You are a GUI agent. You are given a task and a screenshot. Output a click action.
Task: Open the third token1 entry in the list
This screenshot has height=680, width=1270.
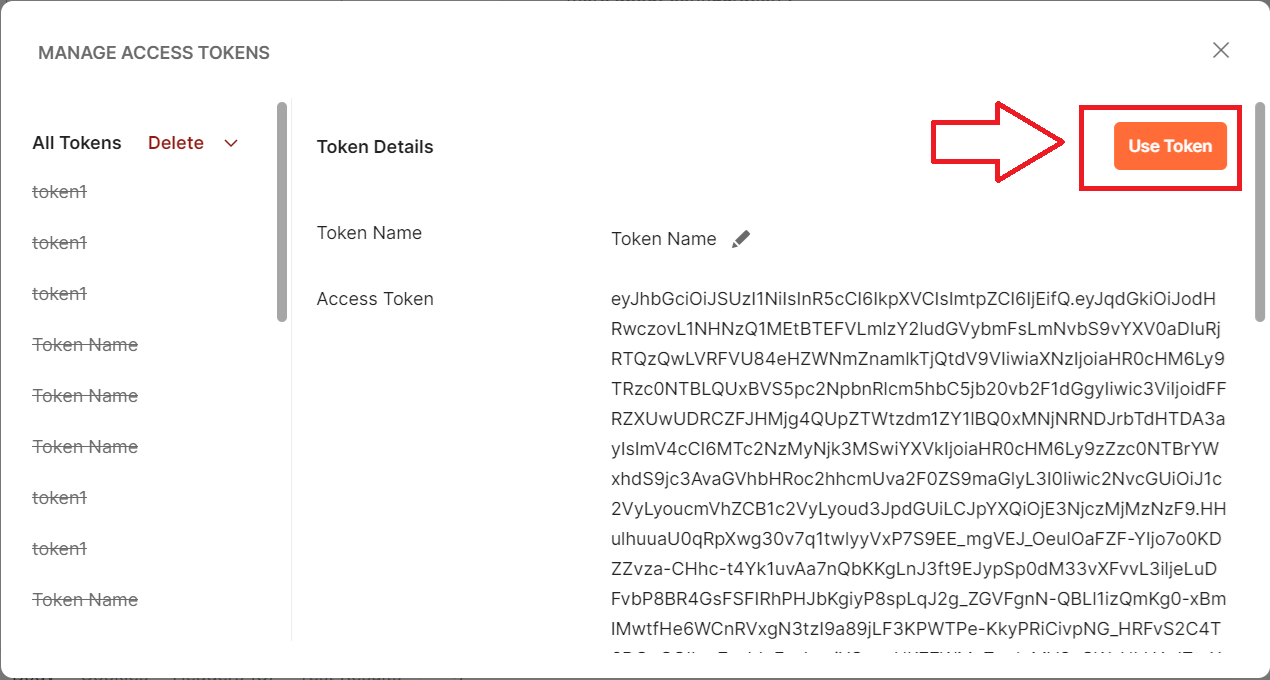(x=60, y=293)
